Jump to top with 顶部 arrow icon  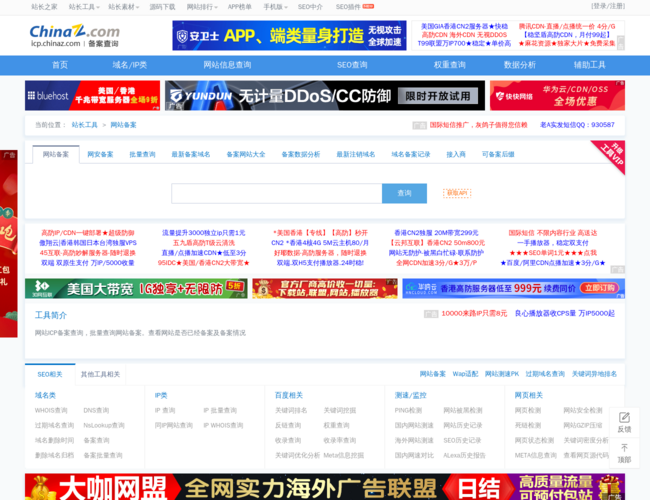click(624, 453)
